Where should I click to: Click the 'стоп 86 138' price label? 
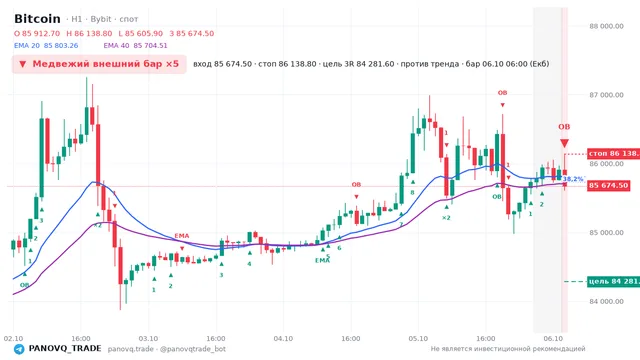point(613,154)
